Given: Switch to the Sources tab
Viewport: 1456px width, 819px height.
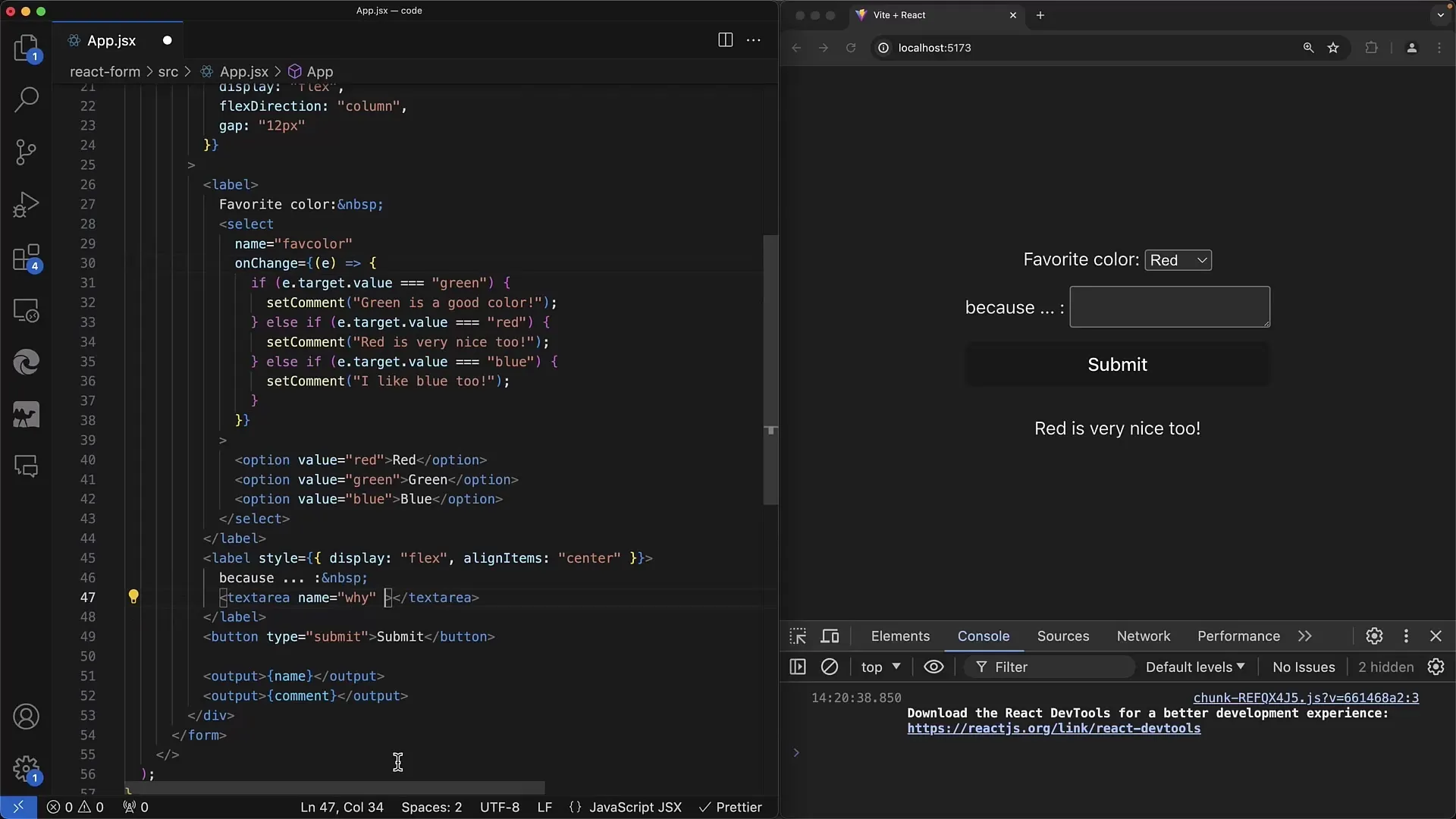Looking at the screenshot, I should 1063,636.
